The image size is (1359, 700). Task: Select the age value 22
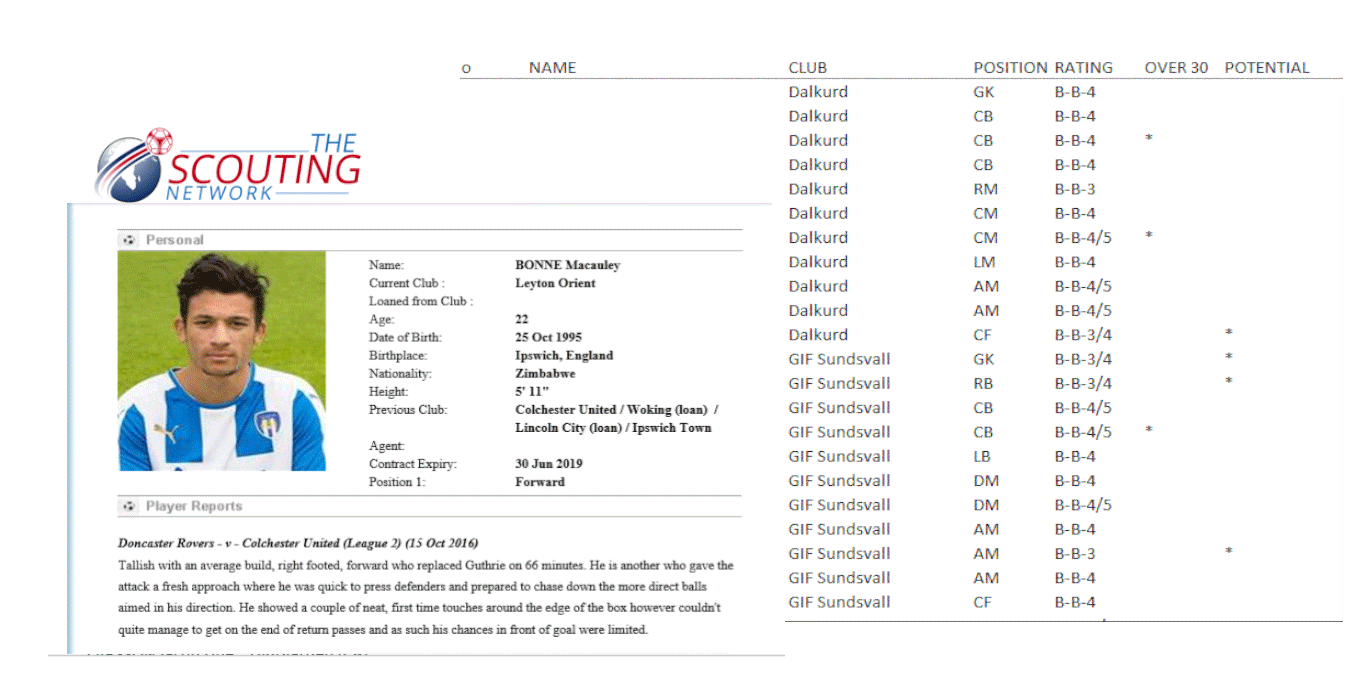(x=522, y=319)
